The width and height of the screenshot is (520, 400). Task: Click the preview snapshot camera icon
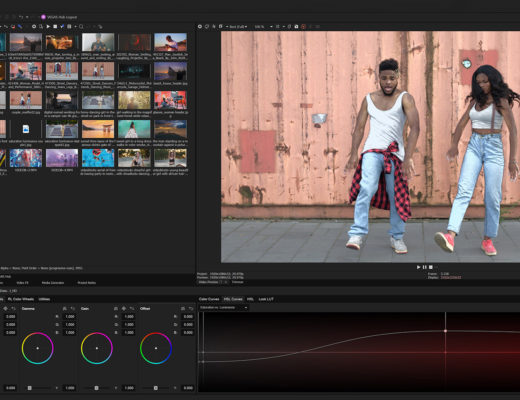coord(296,26)
